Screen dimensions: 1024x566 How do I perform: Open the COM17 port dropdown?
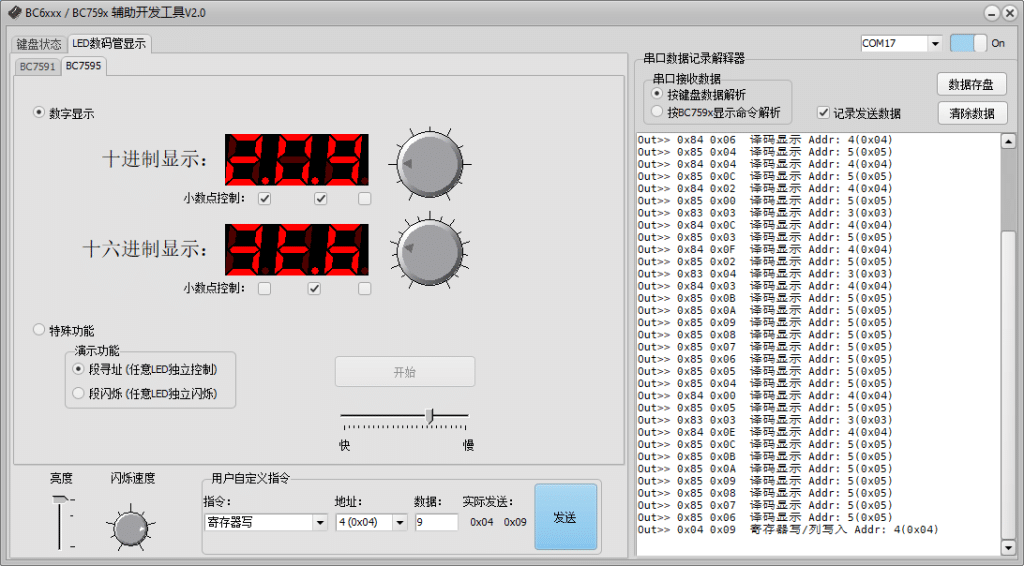934,44
